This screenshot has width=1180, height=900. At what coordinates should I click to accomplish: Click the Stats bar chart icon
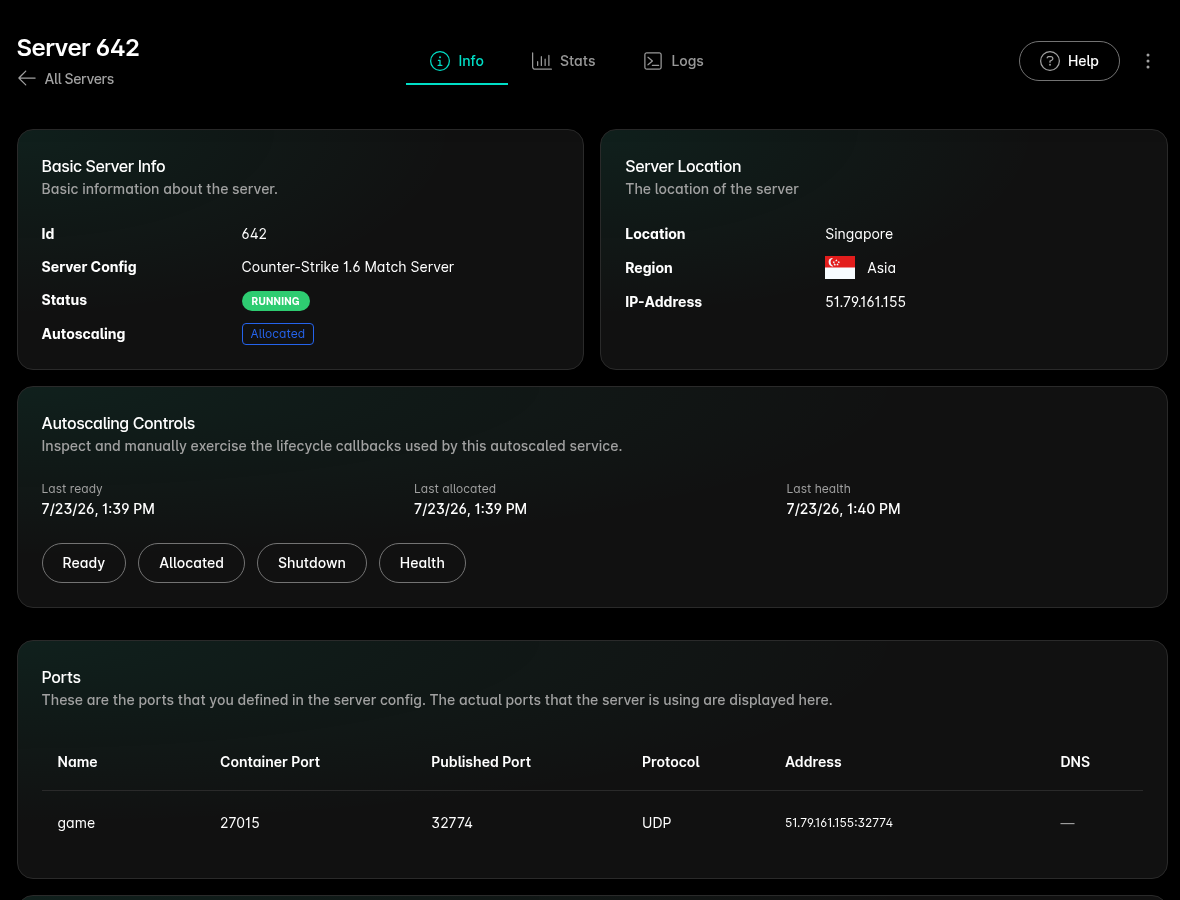[541, 61]
